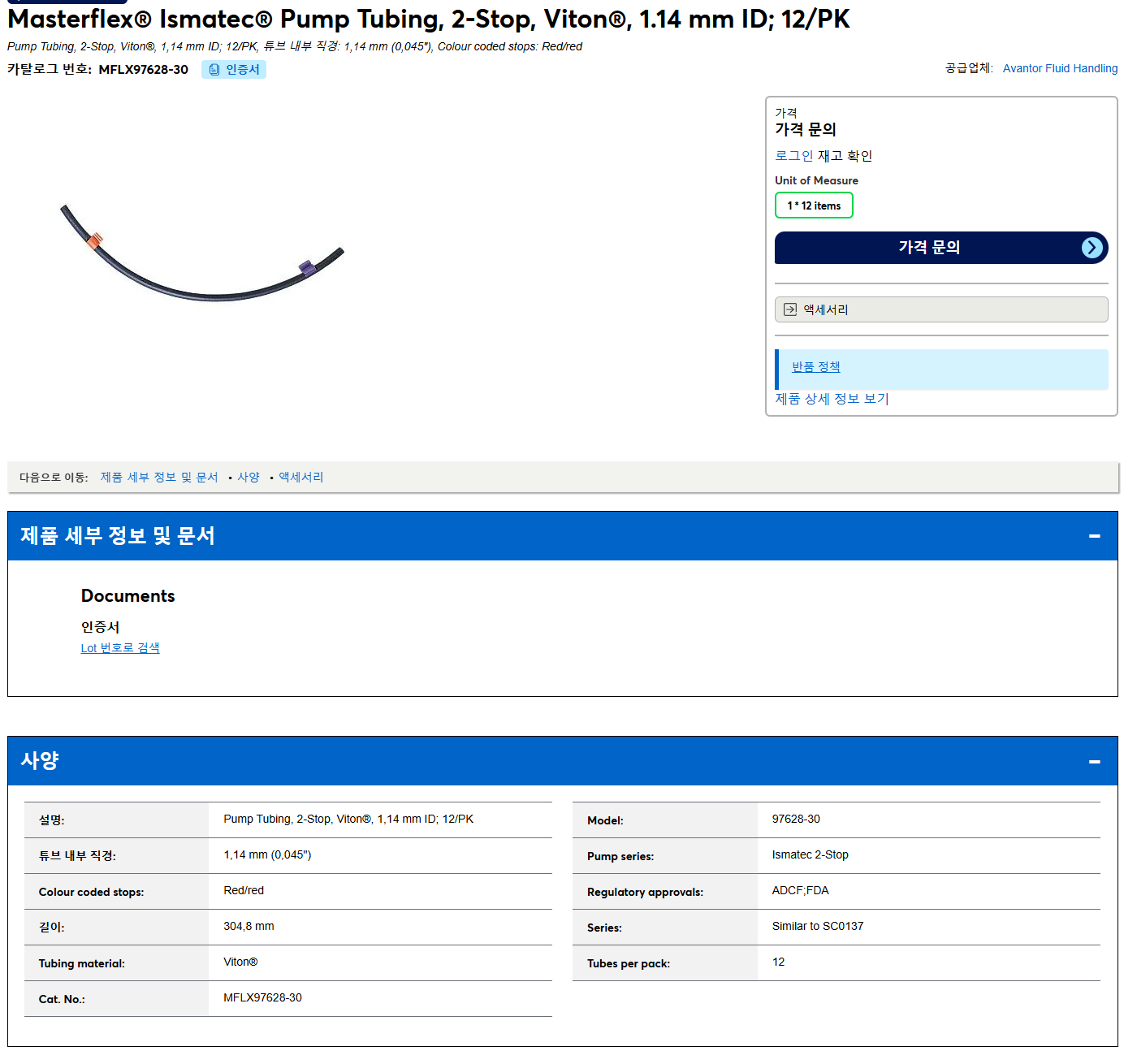Click the 로그인 link to check stock
The image size is (1124, 1064).
pyautogui.click(x=793, y=156)
